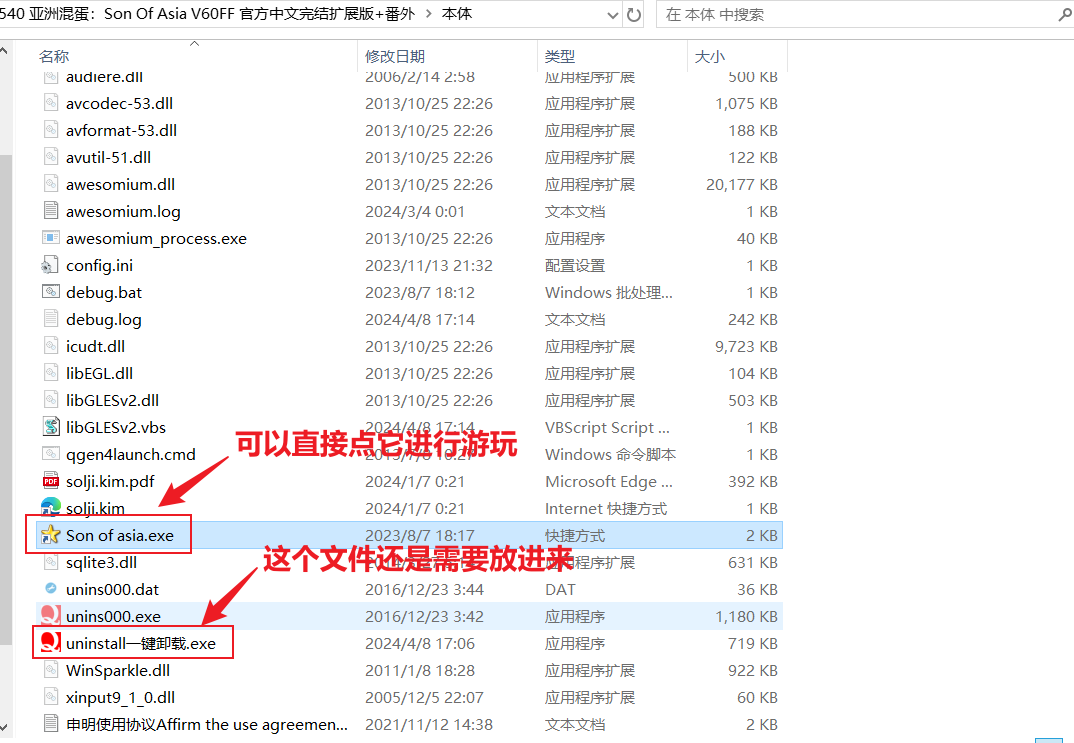The height and width of the screenshot is (743, 1074).
Task: Select the awesomium.dll file name
Action: coord(120,184)
